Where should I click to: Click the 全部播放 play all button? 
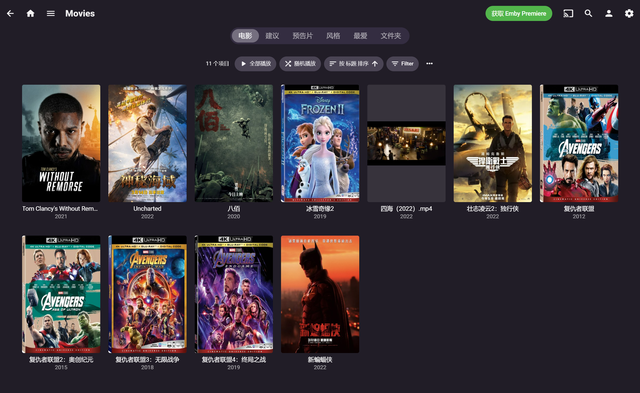[256, 64]
